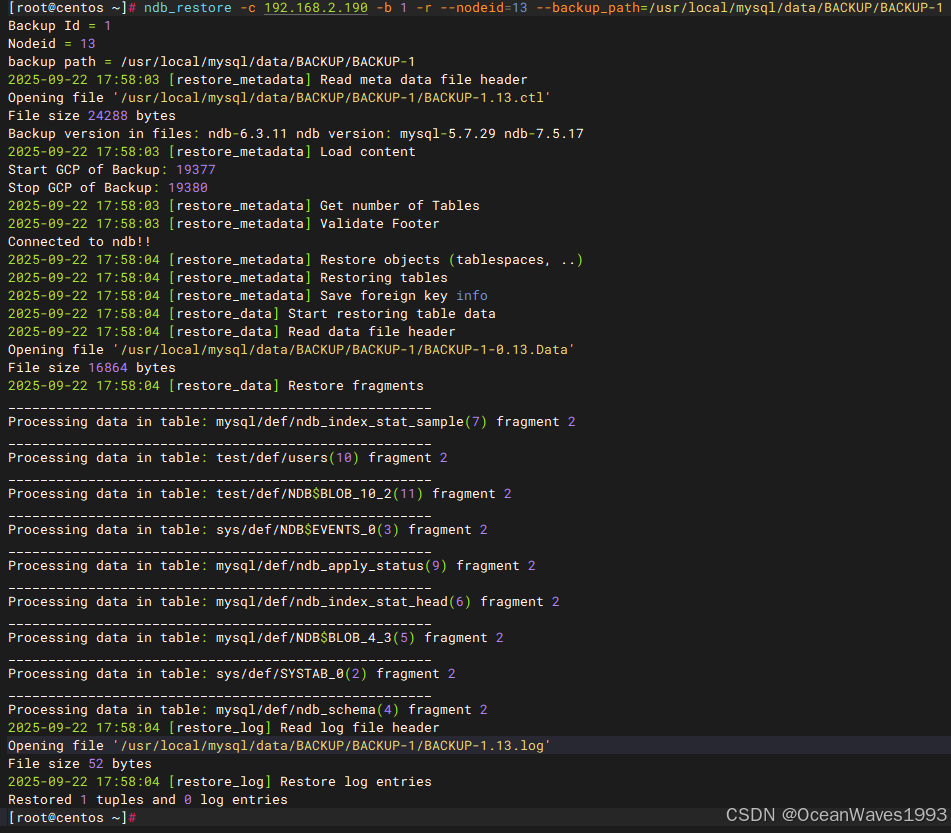The width and height of the screenshot is (951, 833).
Task: Click 'Restore objects (tablespaces, ..)' line
Action: tap(295, 260)
